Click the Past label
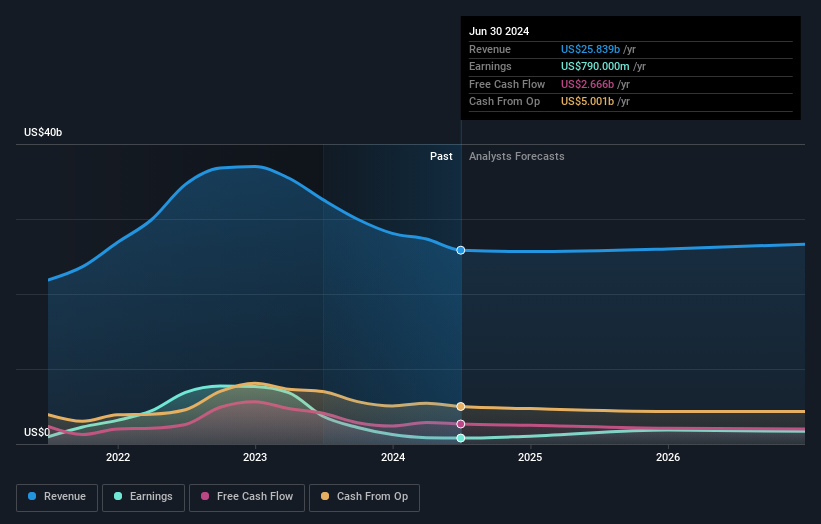This screenshot has width=821, height=524. point(441,157)
